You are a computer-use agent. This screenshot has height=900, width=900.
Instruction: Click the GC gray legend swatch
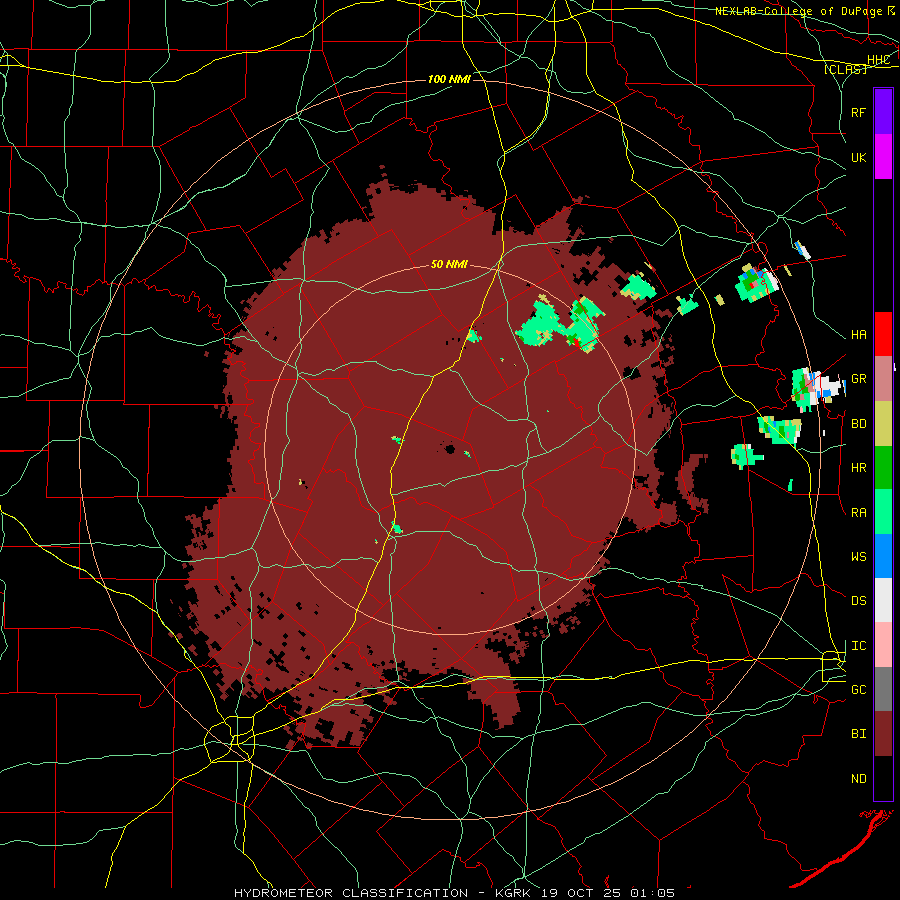coord(883,689)
